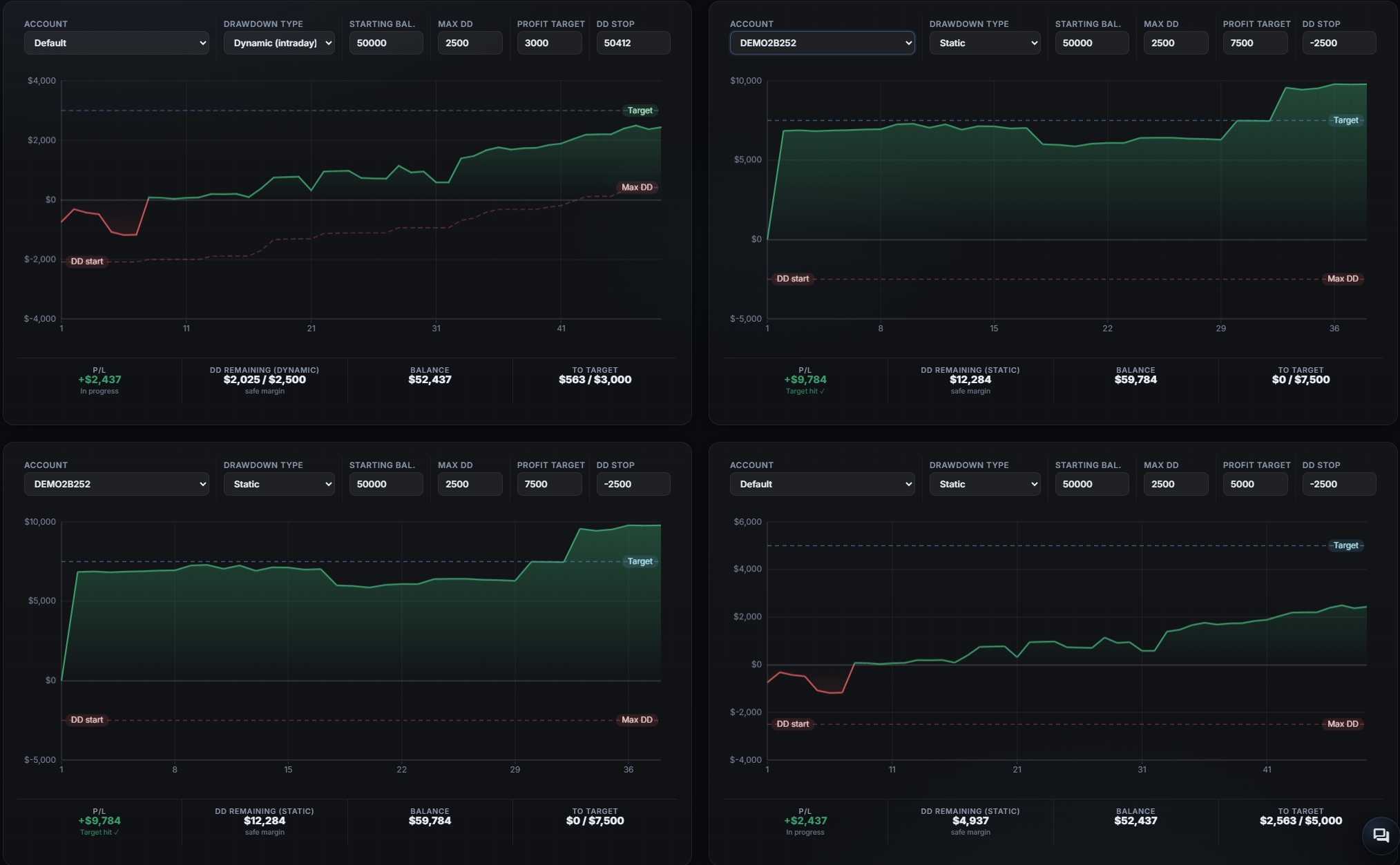Image resolution: width=1400 pixels, height=865 pixels.
Task: Click Profit Target 7500 field in bottom-left panel
Action: pyautogui.click(x=550, y=484)
